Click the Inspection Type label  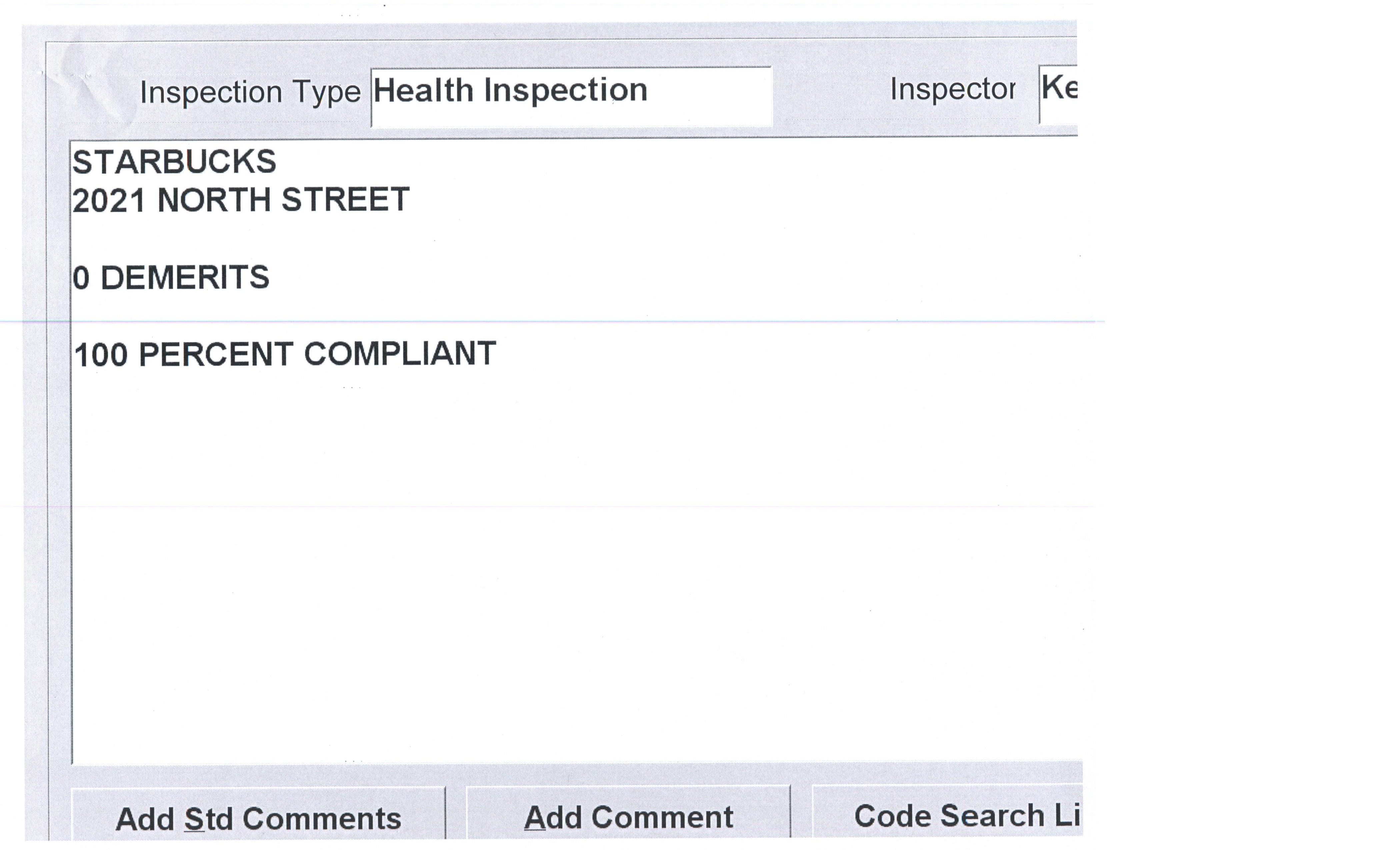[x=250, y=92]
